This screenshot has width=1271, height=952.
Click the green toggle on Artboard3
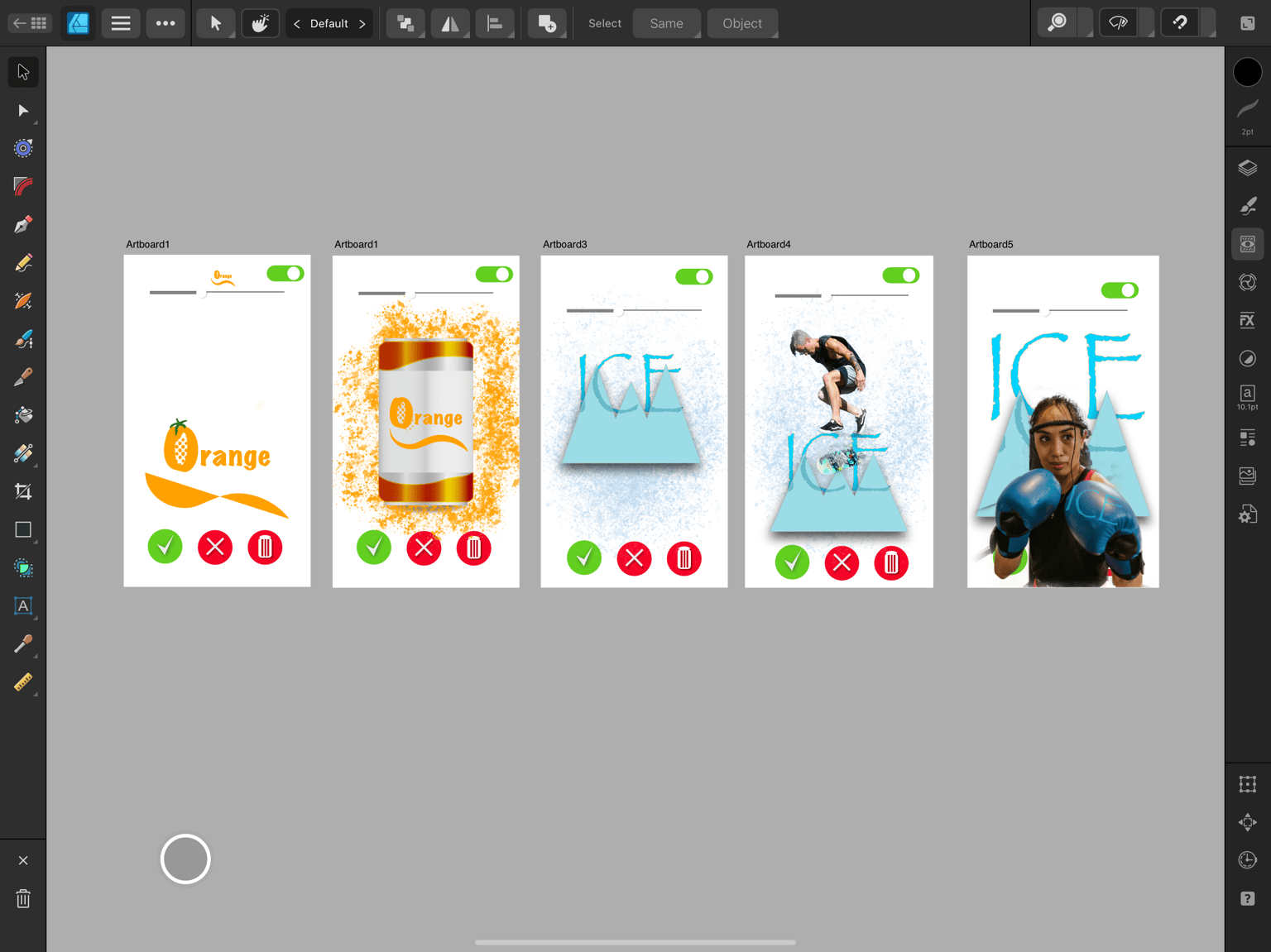(x=694, y=276)
